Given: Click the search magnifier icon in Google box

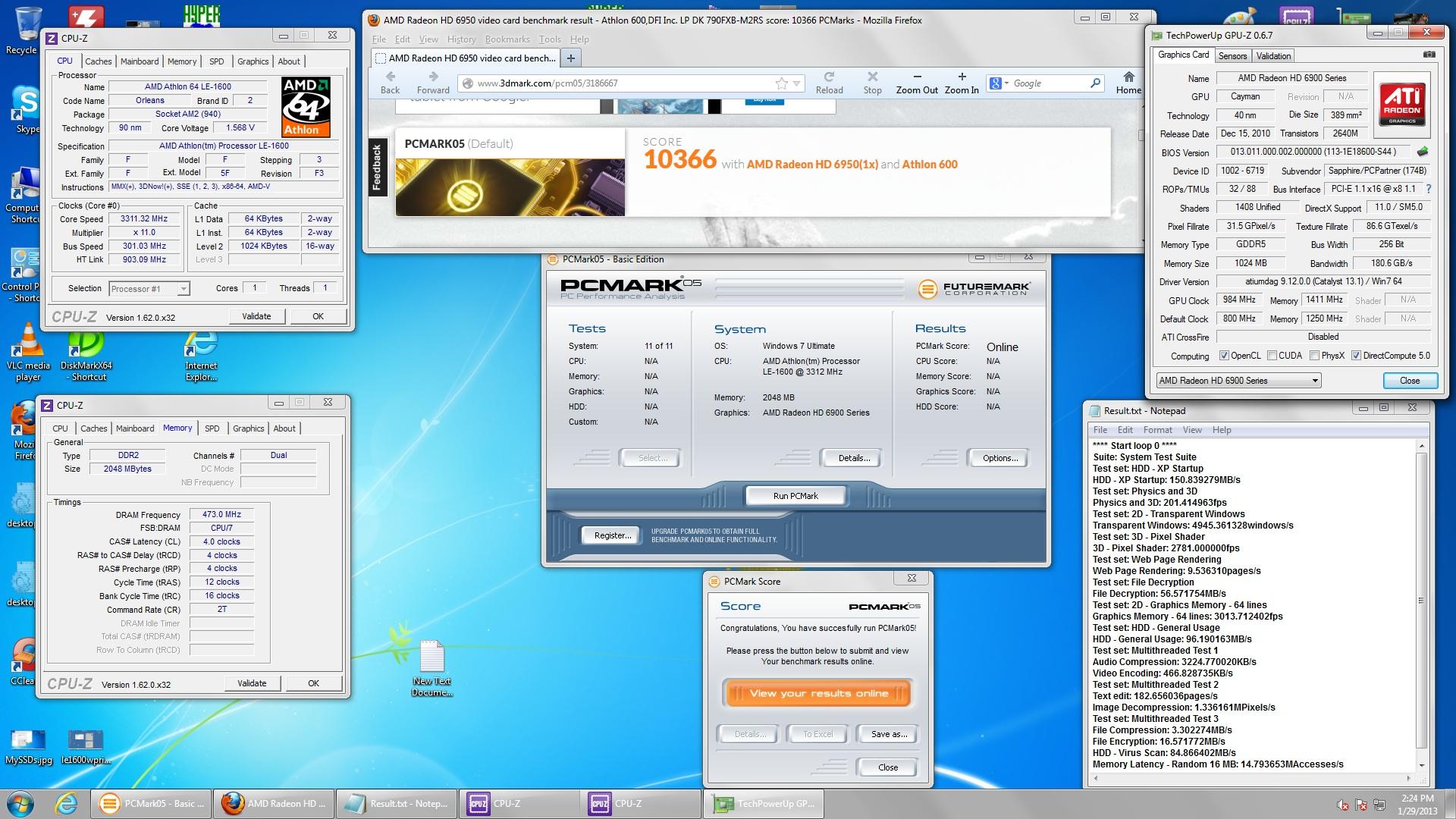Looking at the screenshot, I should tap(1095, 83).
